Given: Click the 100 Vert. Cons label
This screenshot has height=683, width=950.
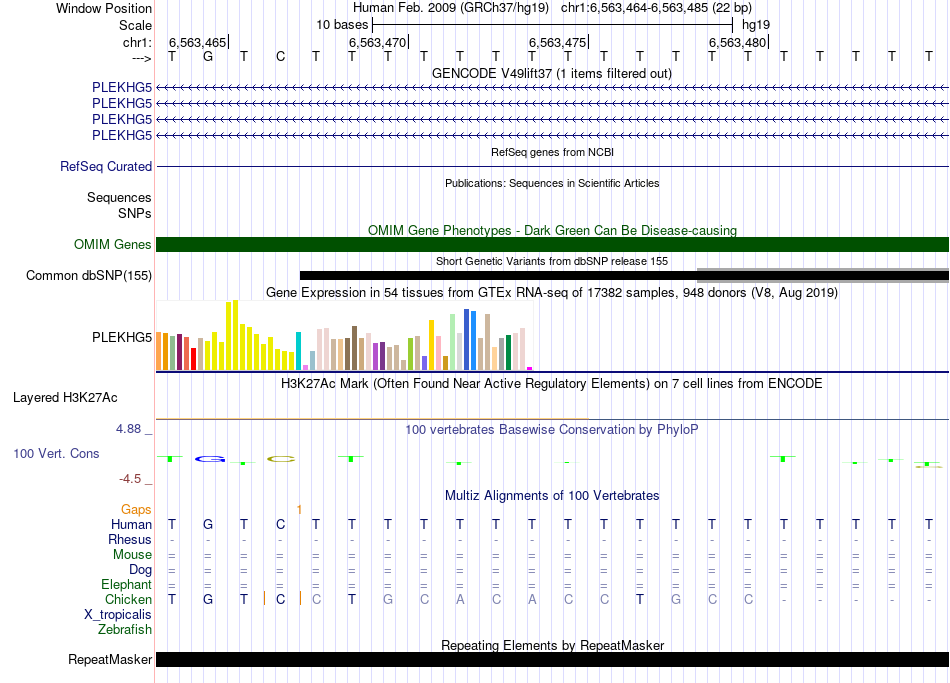Looking at the screenshot, I should [x=56, y=453].
